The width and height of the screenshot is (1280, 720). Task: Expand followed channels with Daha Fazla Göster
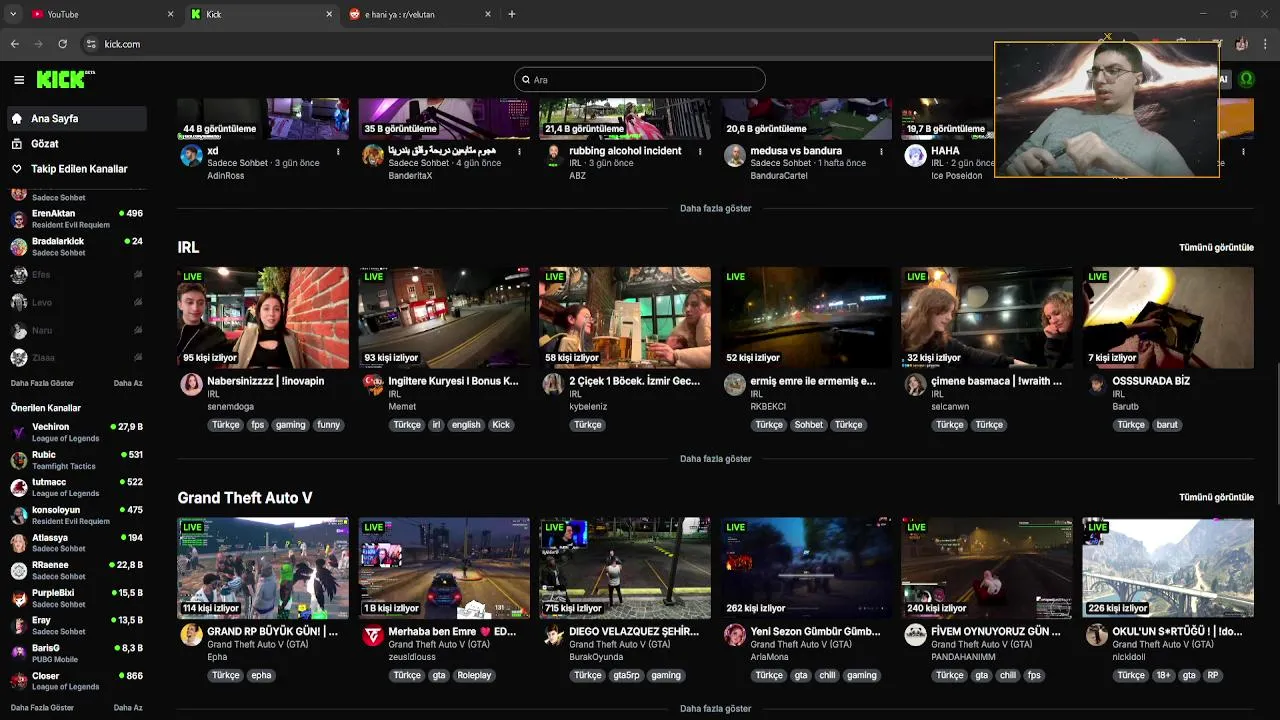point(42,383)
